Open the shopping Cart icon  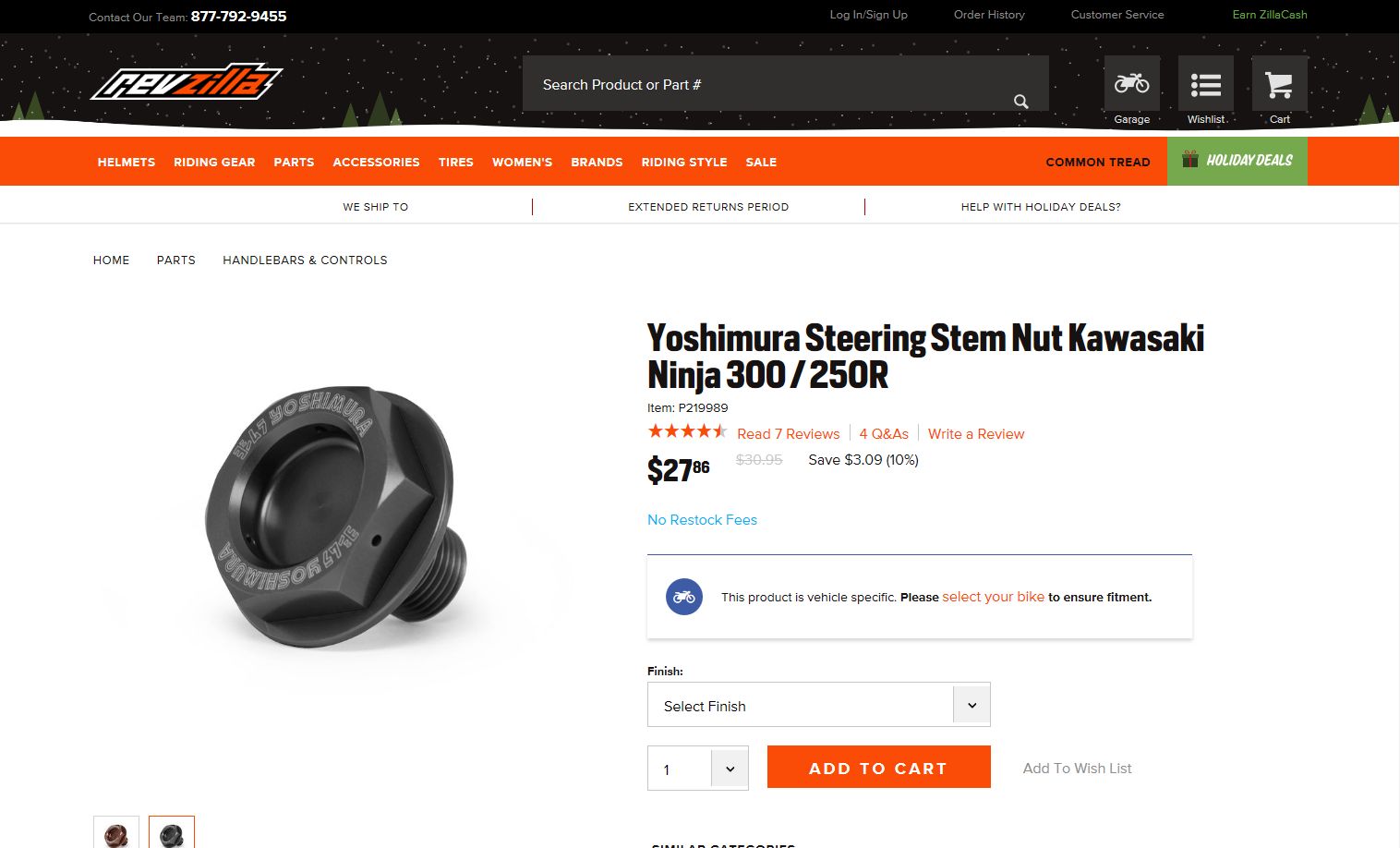(x=1279, y=84)
